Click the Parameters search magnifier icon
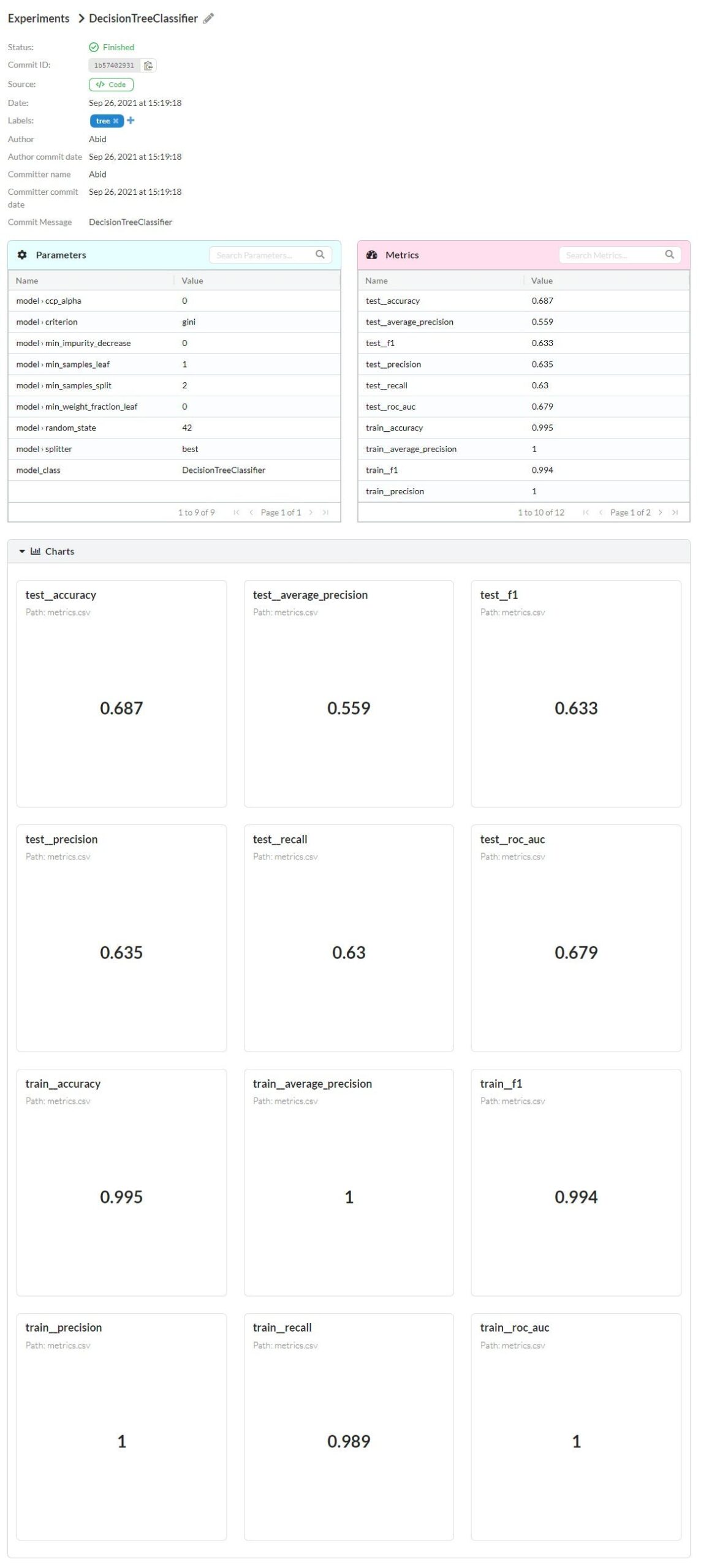This screenshot has width=701, height=1568. pyautogui.click(x=320, y=255)
